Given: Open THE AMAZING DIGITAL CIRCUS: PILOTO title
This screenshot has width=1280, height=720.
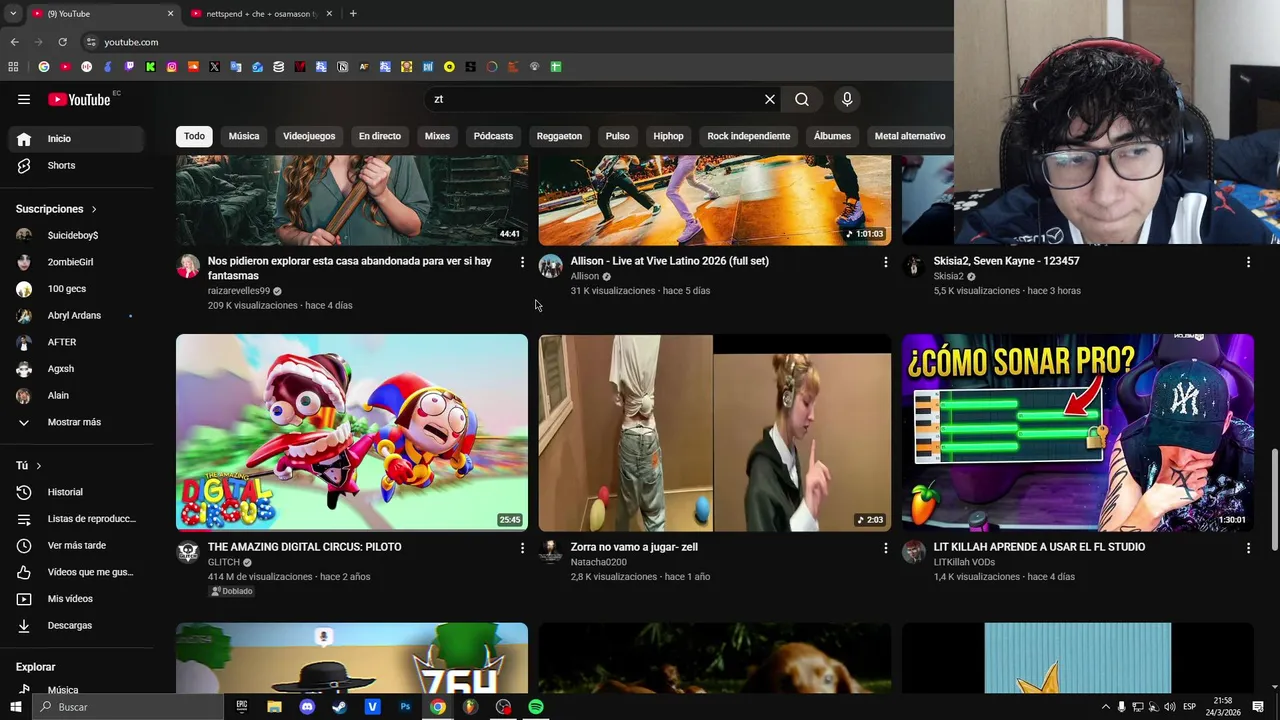Looking at the screenshot, I should point(305,547).
